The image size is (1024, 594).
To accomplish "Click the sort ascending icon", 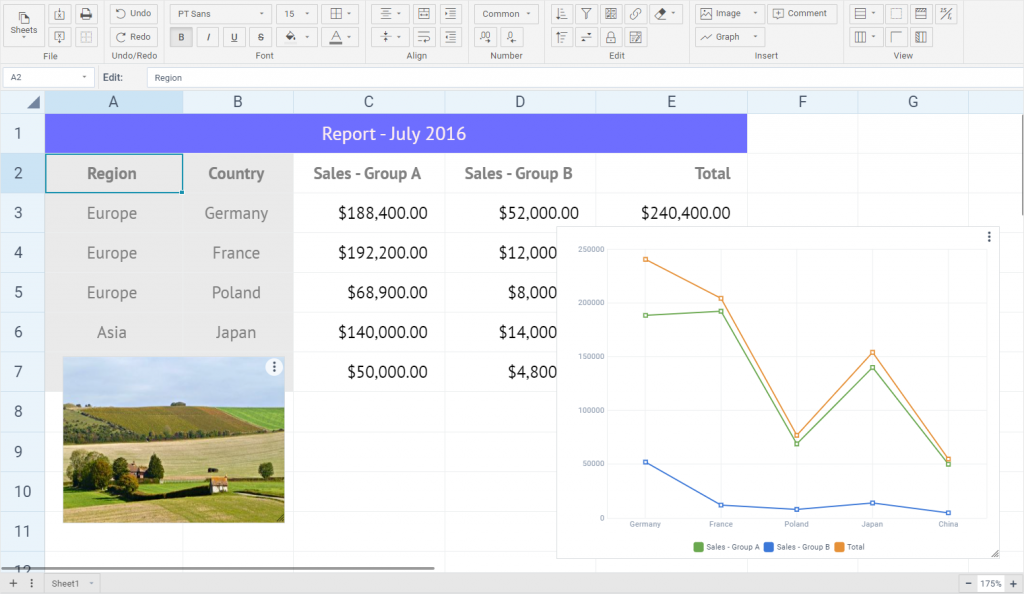I will 561,14.
